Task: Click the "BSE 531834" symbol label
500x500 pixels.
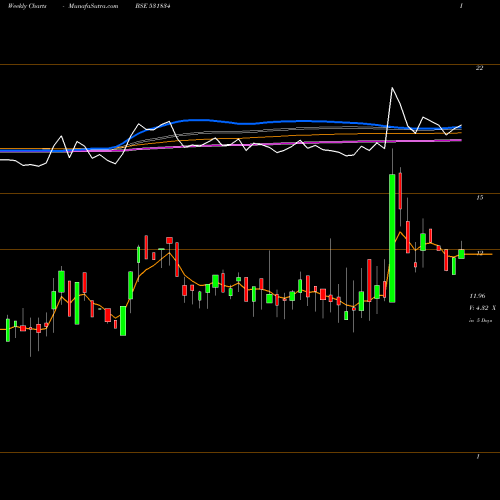Action: point(153,6)
